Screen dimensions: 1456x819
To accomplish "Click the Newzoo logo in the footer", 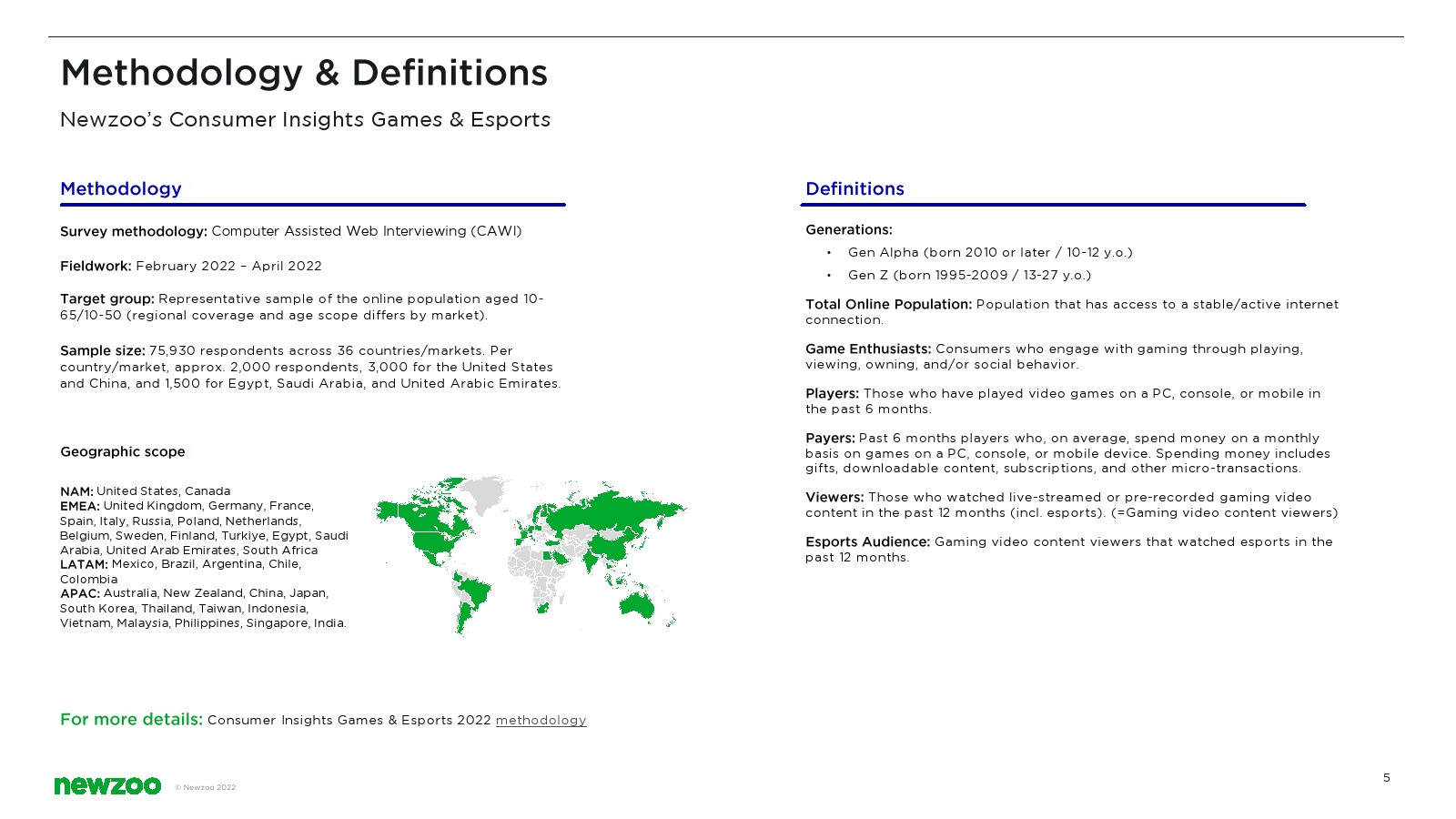I will click(x=107, y=785).
